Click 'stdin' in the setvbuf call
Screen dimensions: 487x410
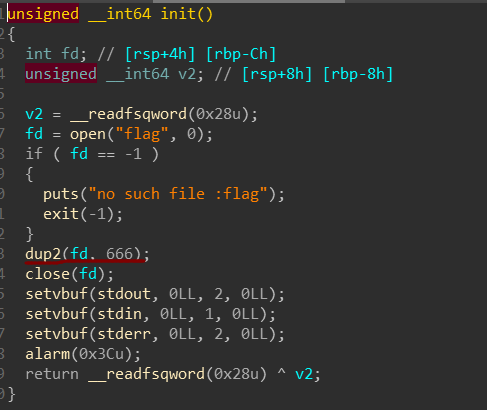(120, 314)
